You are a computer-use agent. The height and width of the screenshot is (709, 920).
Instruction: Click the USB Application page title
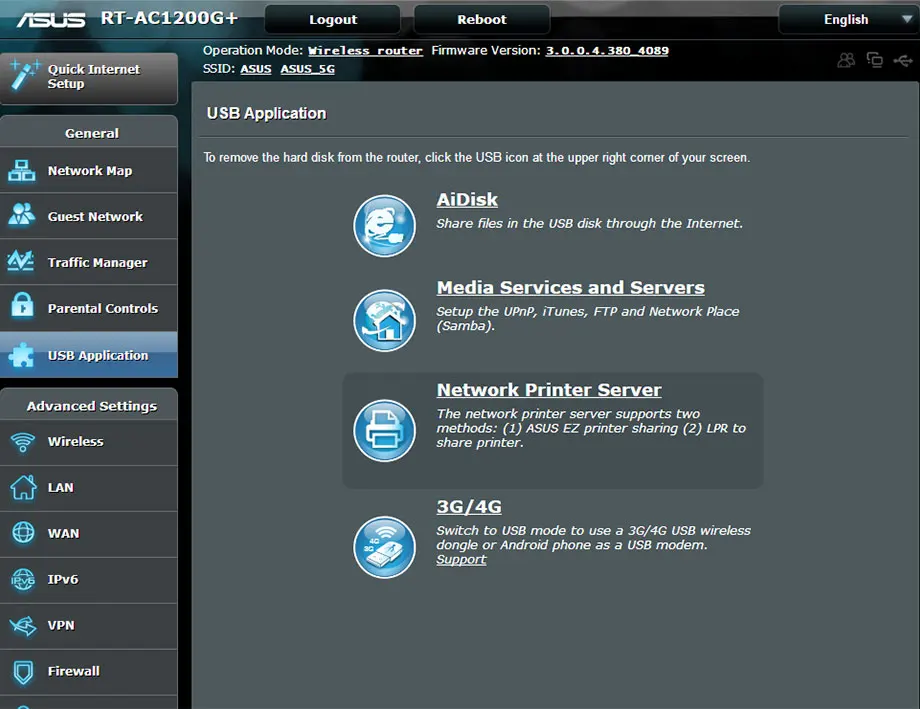point(266,113)
